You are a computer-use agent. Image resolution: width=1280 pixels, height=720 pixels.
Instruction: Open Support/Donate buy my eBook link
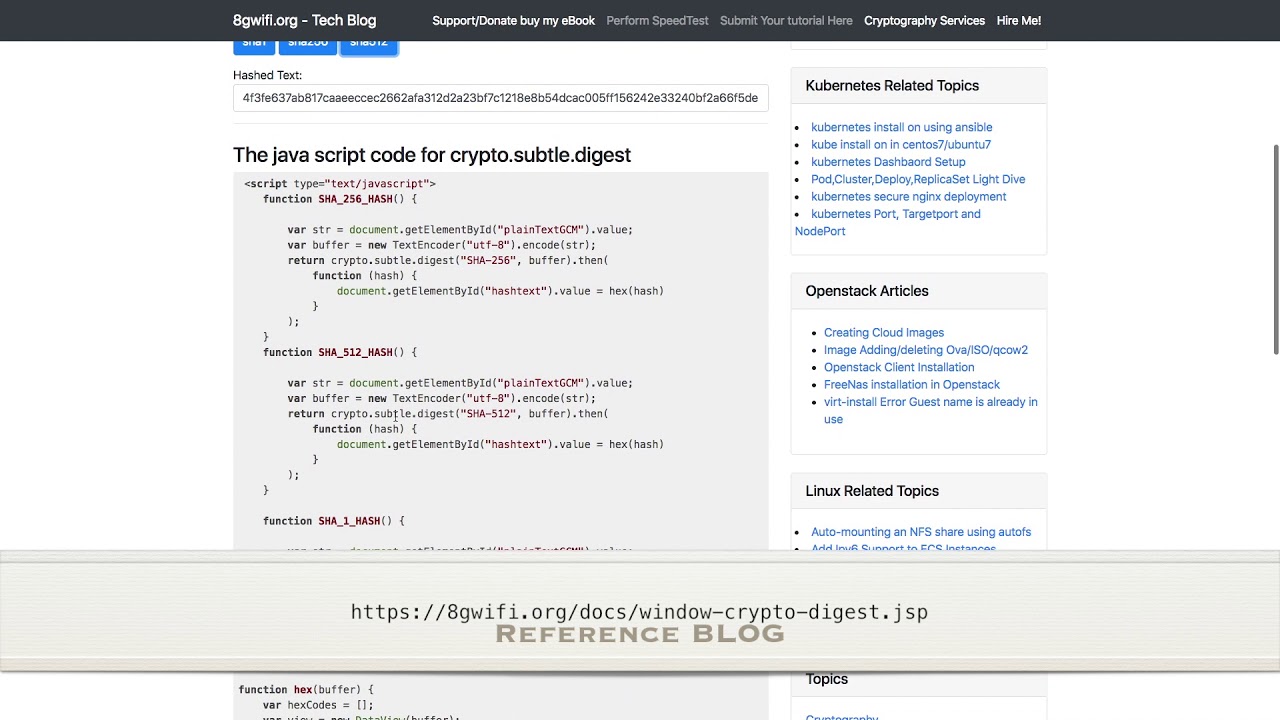click(x=513, y=20)
